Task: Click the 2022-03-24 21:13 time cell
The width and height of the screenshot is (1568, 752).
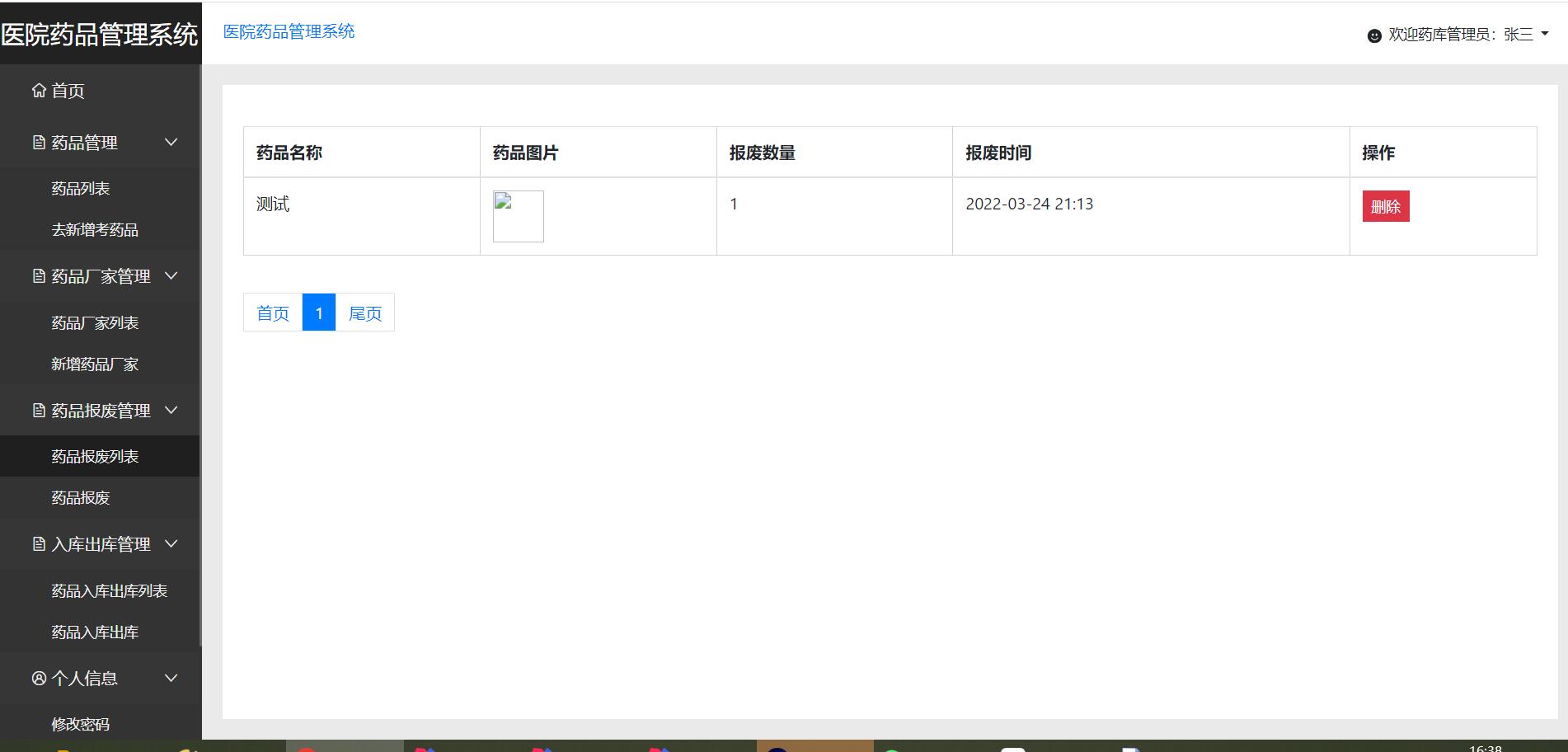Action: click(x=1151, y=216)
